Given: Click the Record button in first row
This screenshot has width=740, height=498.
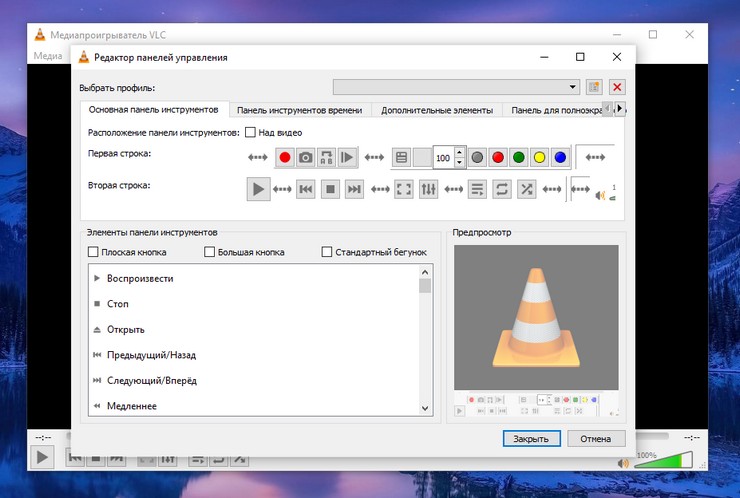Looking at the screenshot, I should pyautogui.click(x=284, y=157).
